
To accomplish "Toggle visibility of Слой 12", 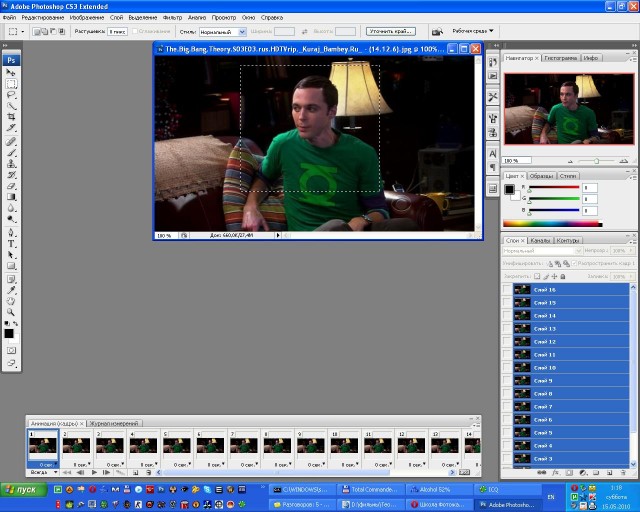I will (507, 342).
